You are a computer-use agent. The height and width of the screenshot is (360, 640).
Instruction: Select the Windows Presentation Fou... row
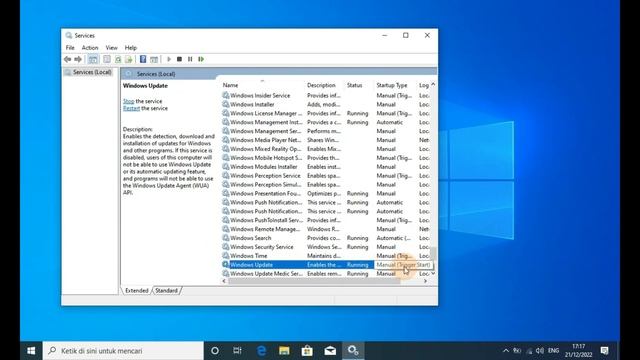click(x=326, y=193)
